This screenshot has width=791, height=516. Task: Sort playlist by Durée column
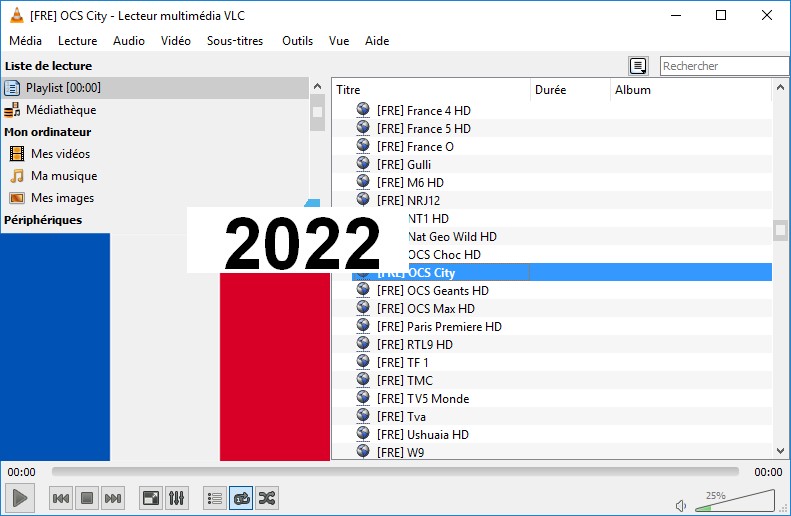[x=570, y=90]
